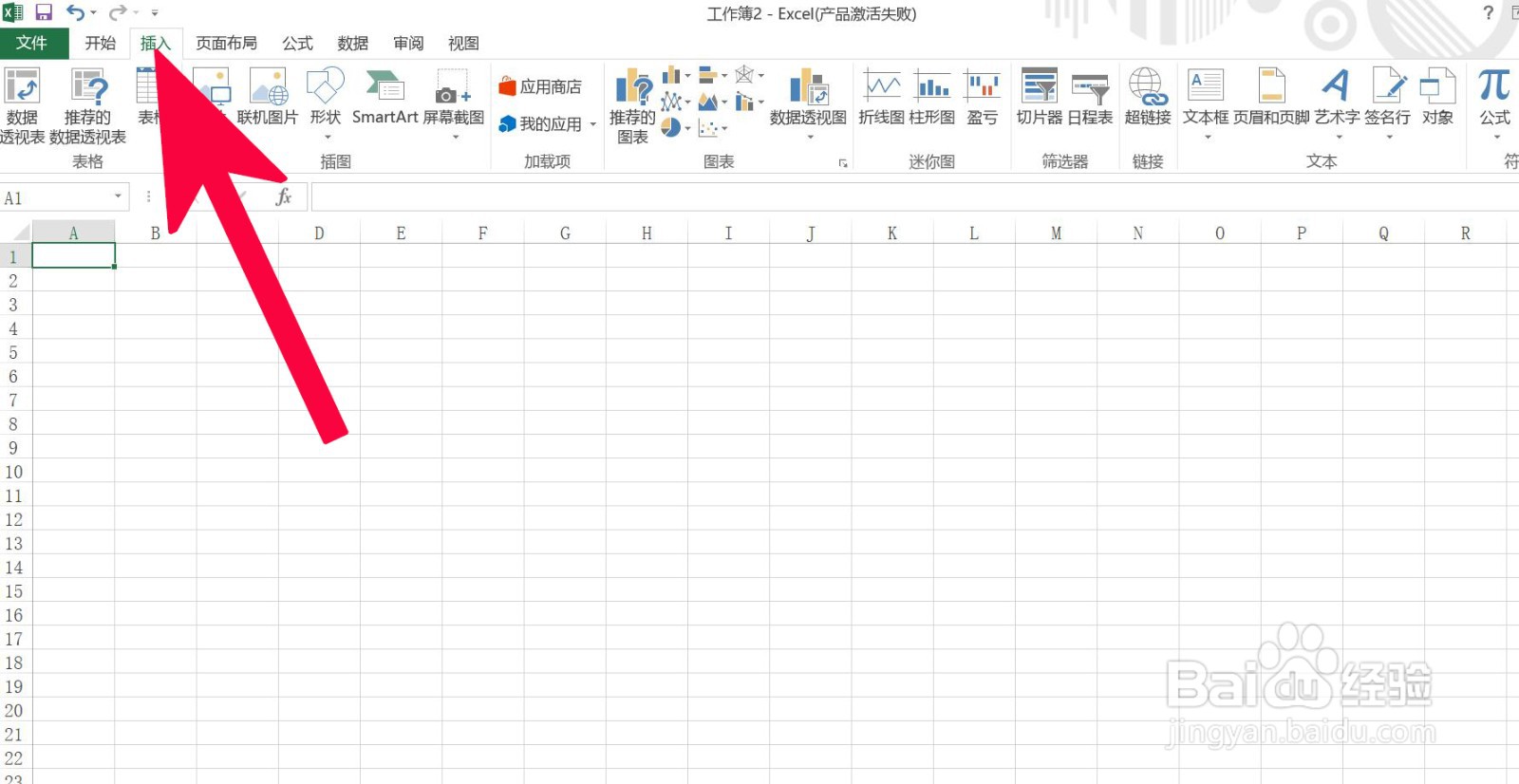Insert a 超链接 hyperlink

pyautogui.click(x=1148, y=98)
